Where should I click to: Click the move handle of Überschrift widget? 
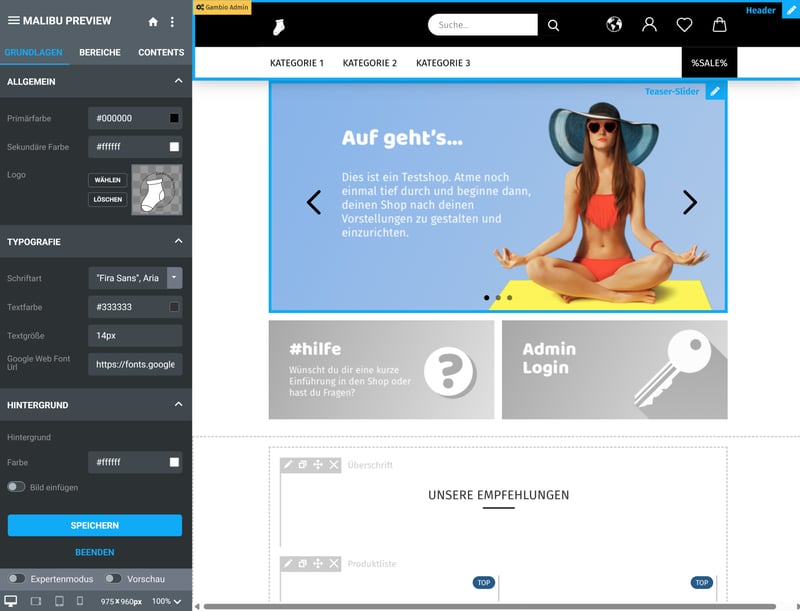318,465
